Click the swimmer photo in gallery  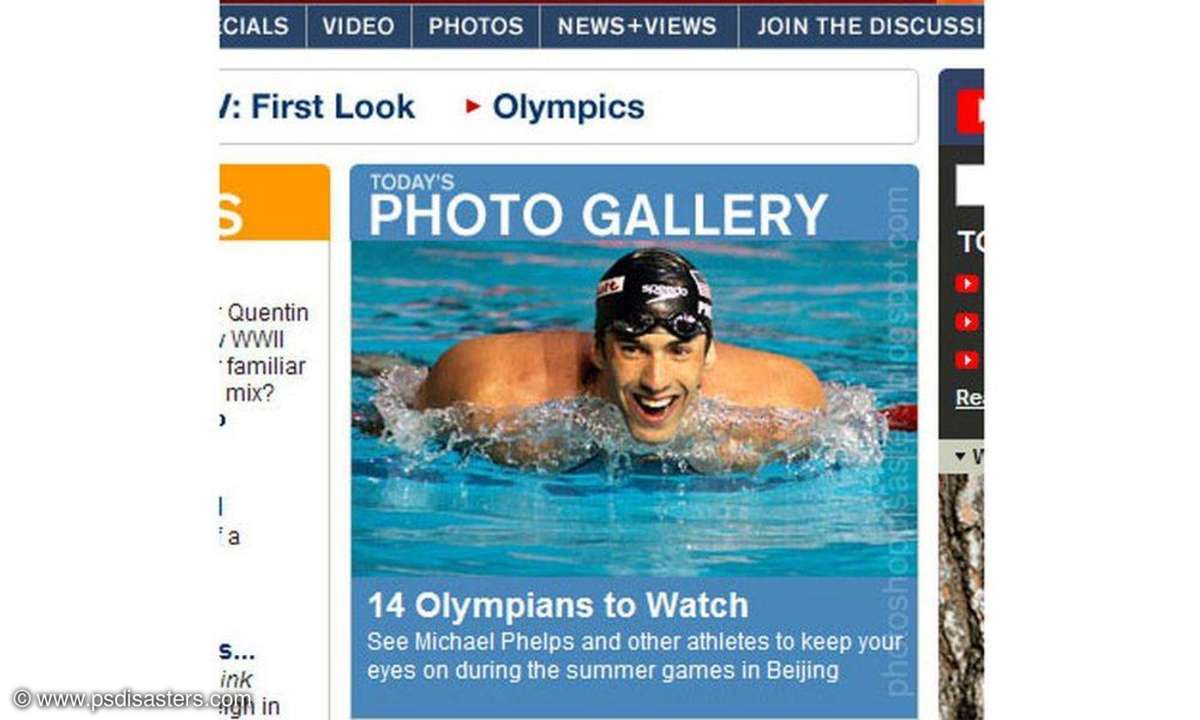click(x=634, y=408)
